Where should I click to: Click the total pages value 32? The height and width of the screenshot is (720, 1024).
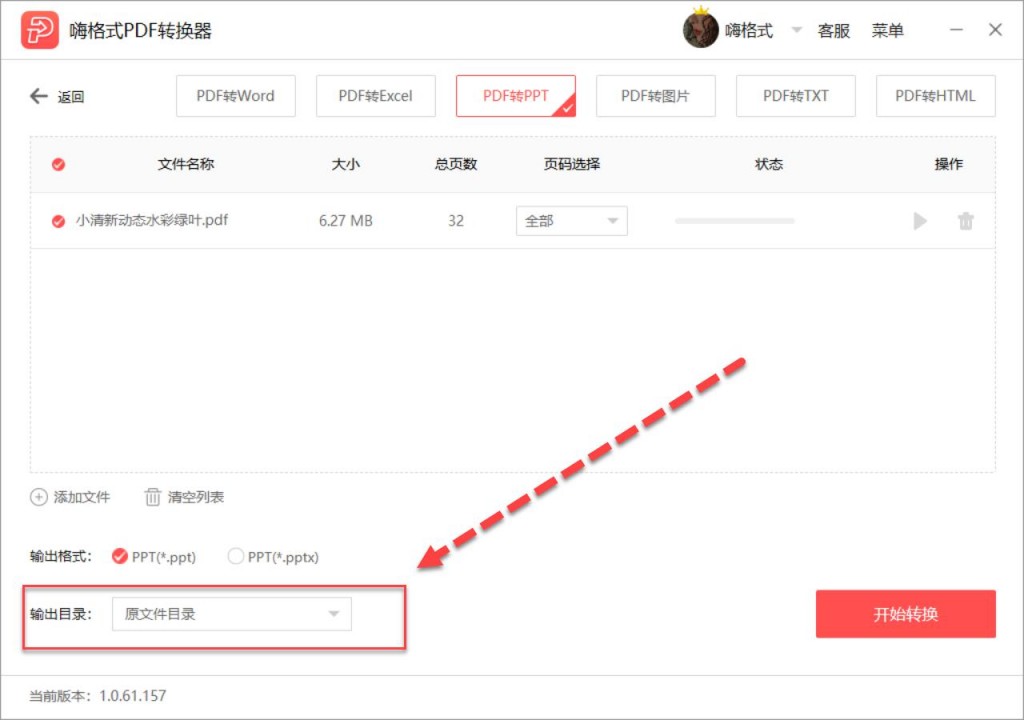[456, 221]
